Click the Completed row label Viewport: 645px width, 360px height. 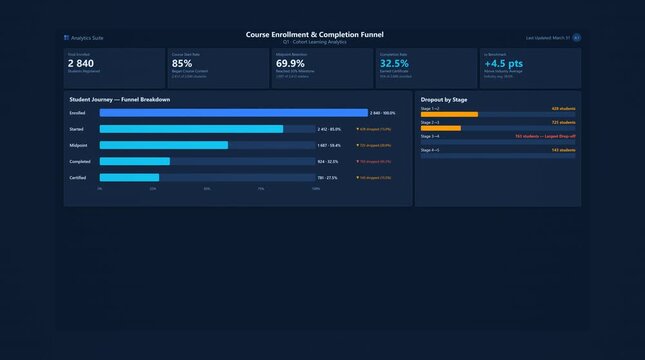point(80,161)
